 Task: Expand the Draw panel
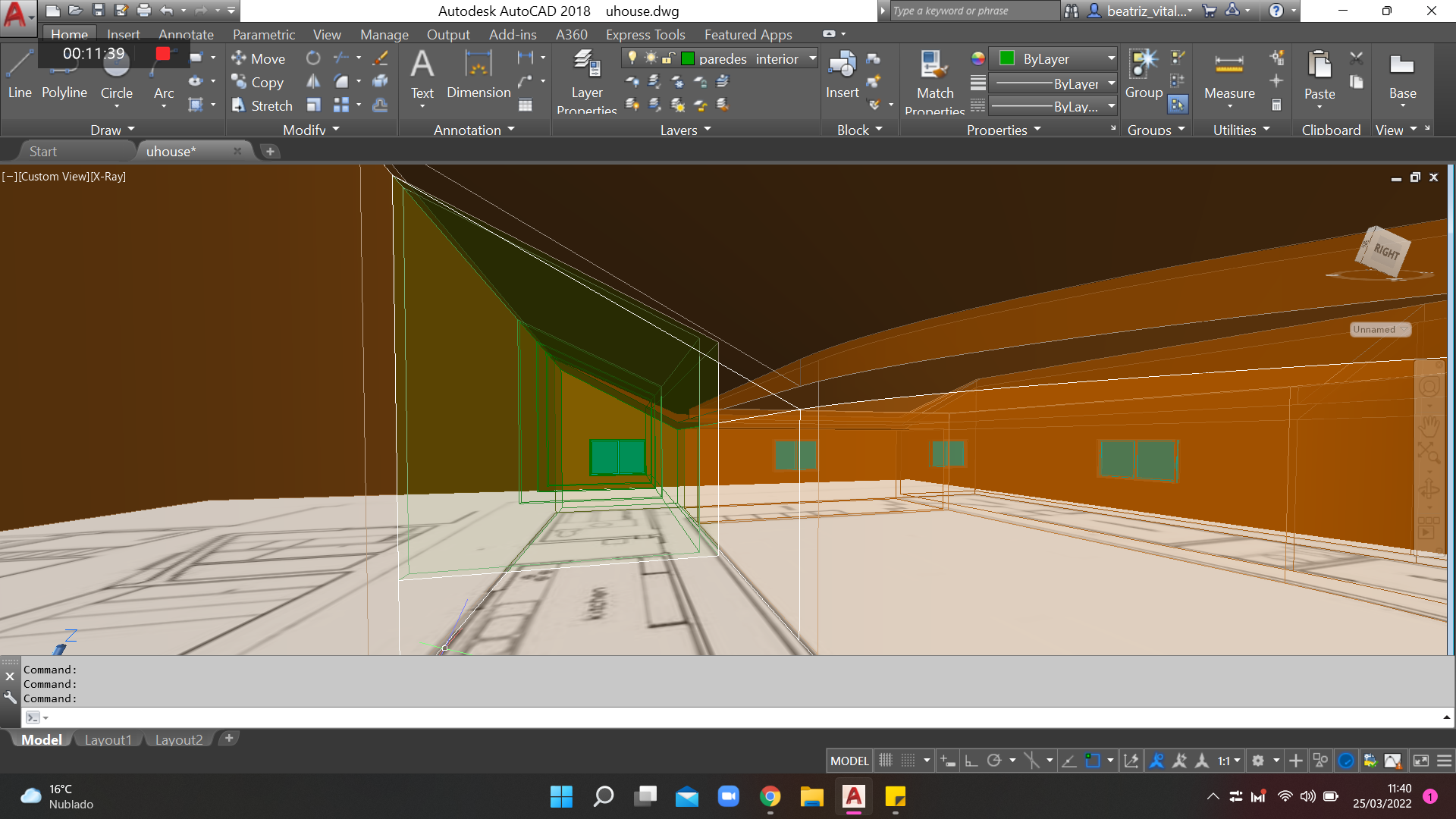tap(112, 130)
